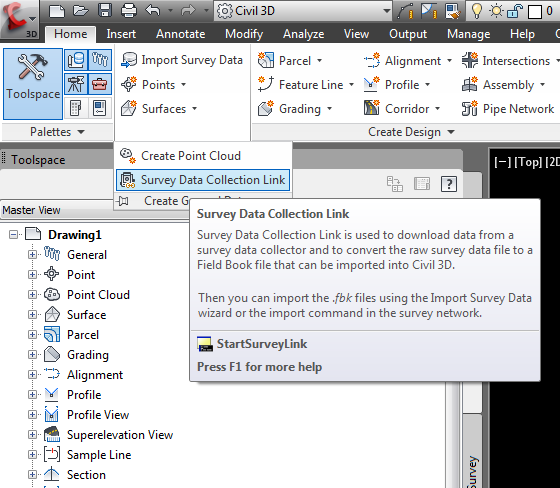Click the Grading tool icon
This screenshot has height=488, width=560.
[x=266, y=109]
